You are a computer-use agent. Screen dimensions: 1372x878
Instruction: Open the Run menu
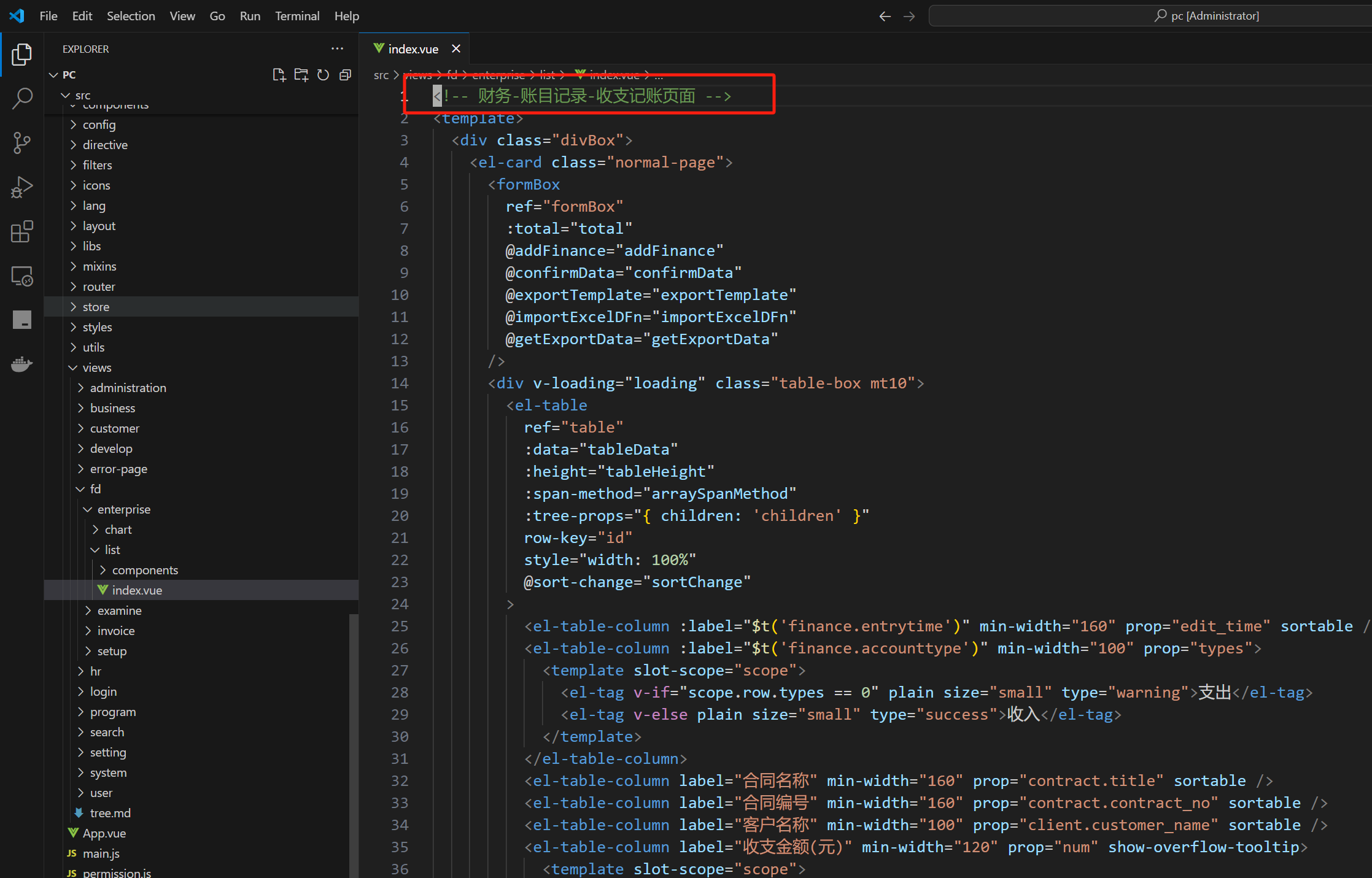click(250, 16)
